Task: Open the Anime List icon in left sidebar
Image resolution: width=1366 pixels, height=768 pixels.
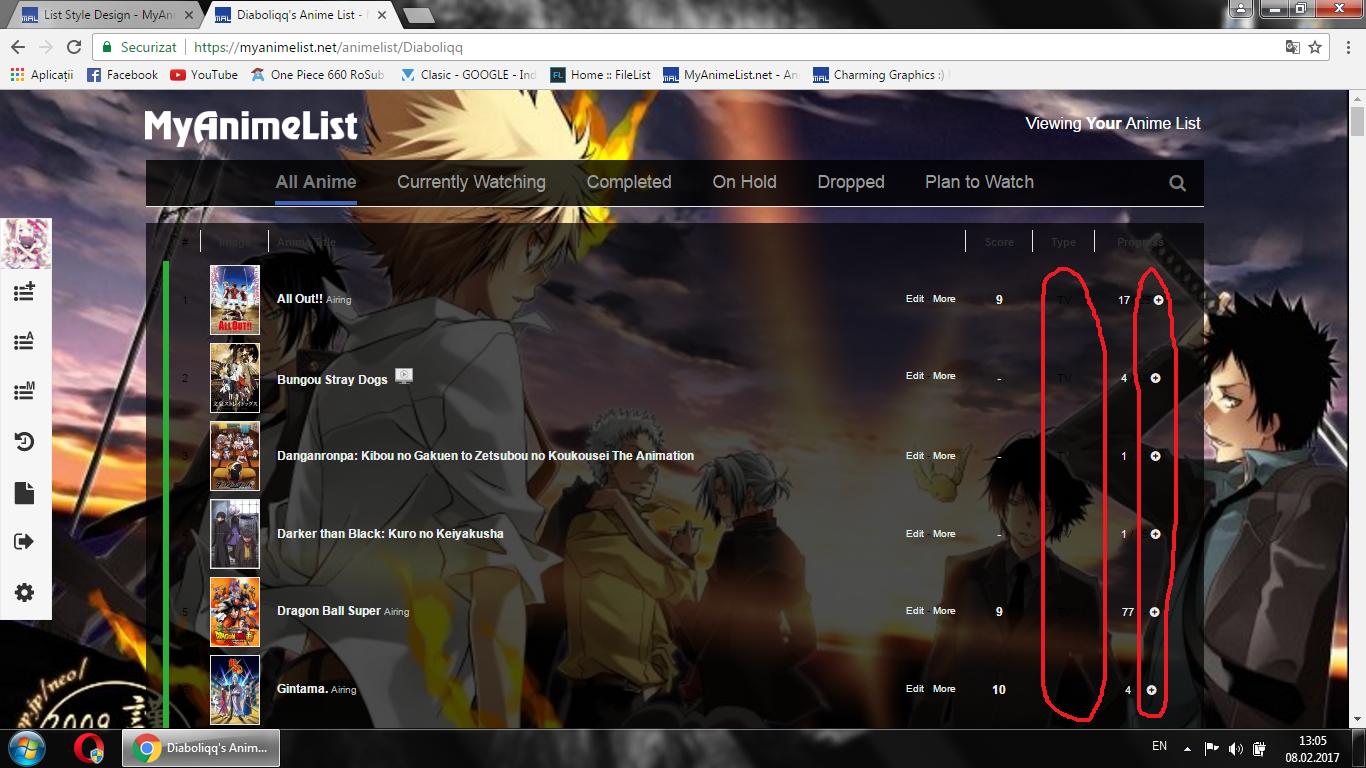Action: [x=25, y=341]
